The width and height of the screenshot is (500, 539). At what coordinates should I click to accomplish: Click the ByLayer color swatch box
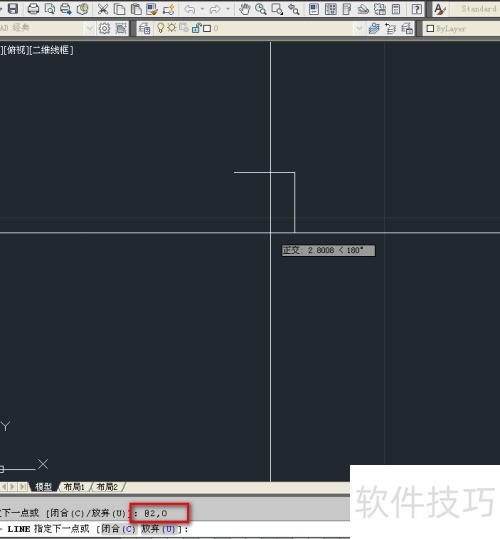point(430,29)
